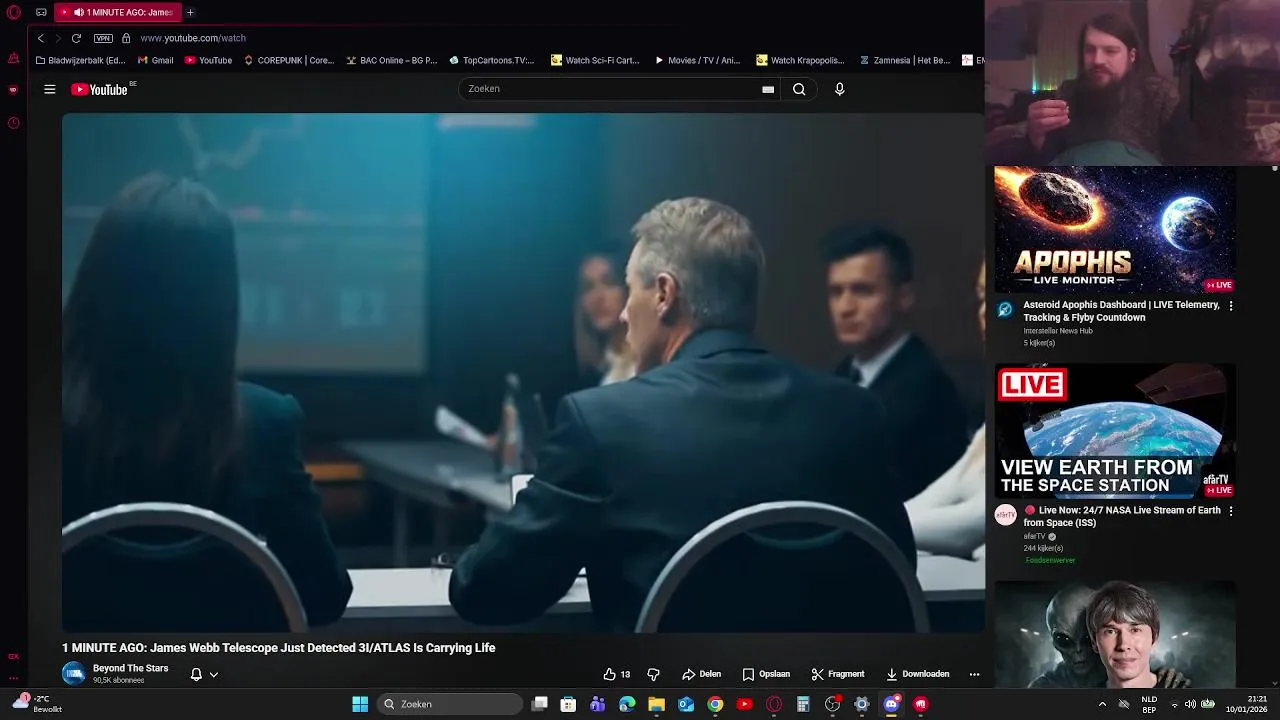
Task: Open the on-screen keyboard icon in search
Action: click(x=768, y=89)
